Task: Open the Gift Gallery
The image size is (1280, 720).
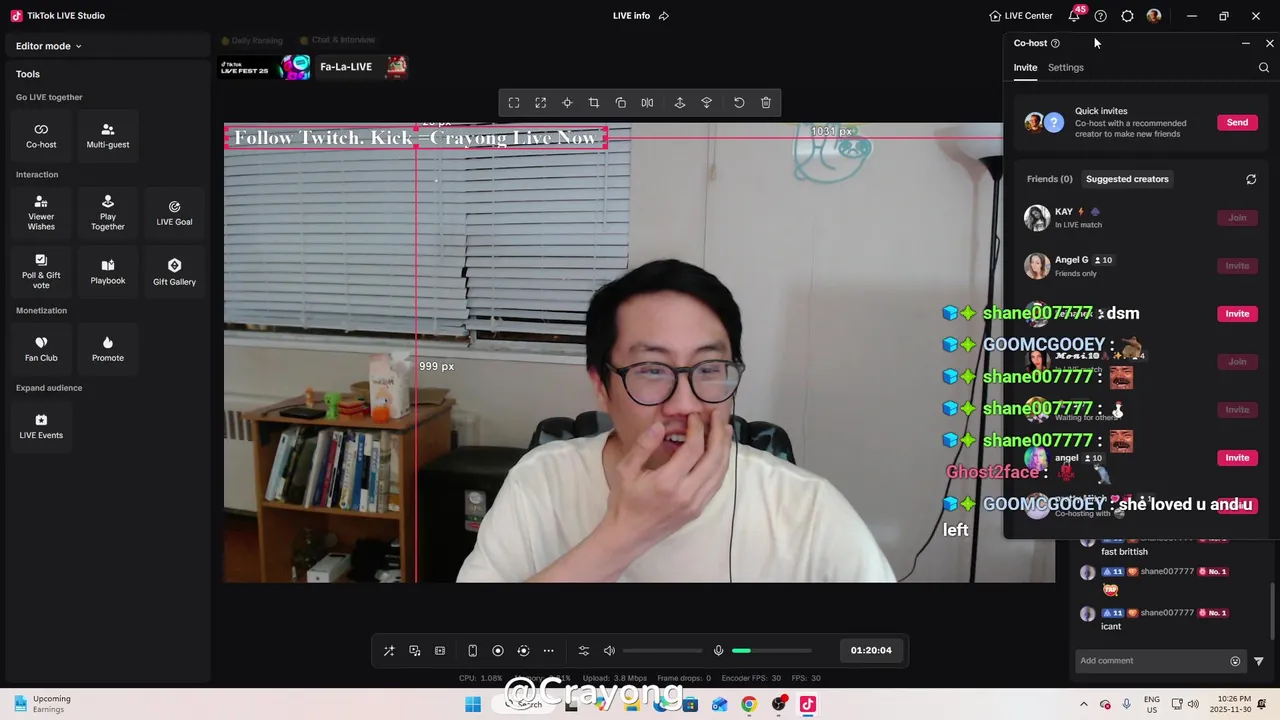Action: tap(174, 272)
